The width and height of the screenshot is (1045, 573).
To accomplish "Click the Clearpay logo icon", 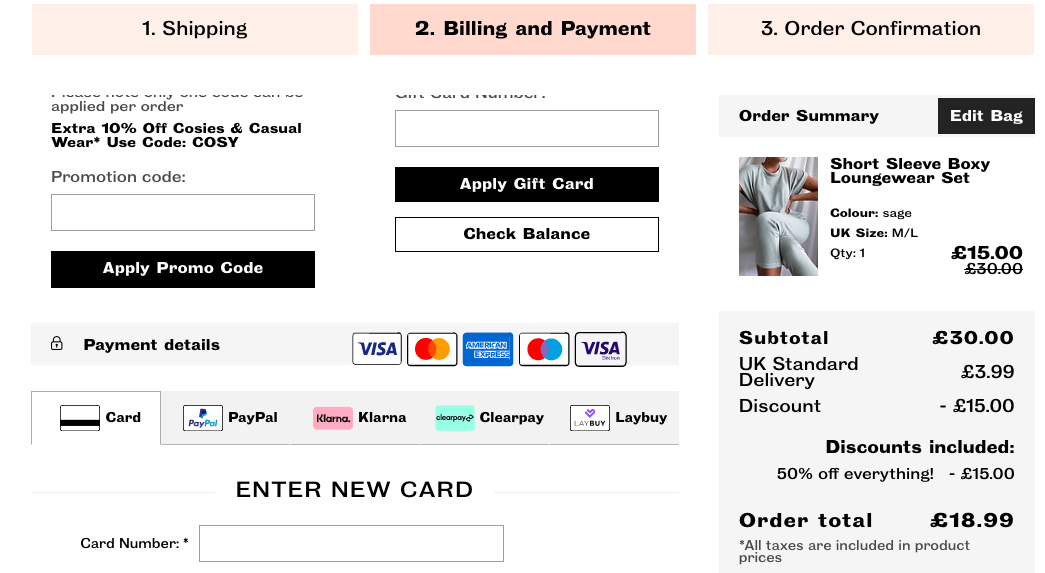I will pyautogui.click(x=455, y=418).
